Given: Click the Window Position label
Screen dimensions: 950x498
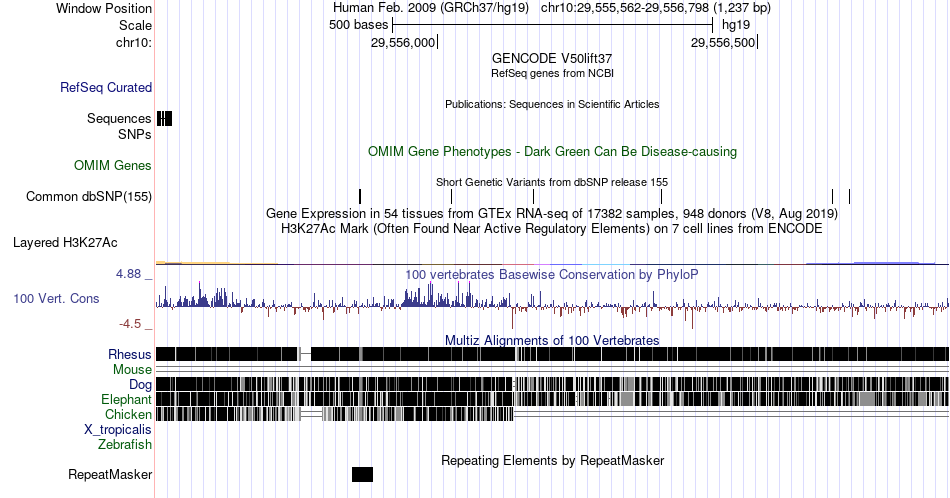Looking at the screenshot, I should (x=104, y=8).
